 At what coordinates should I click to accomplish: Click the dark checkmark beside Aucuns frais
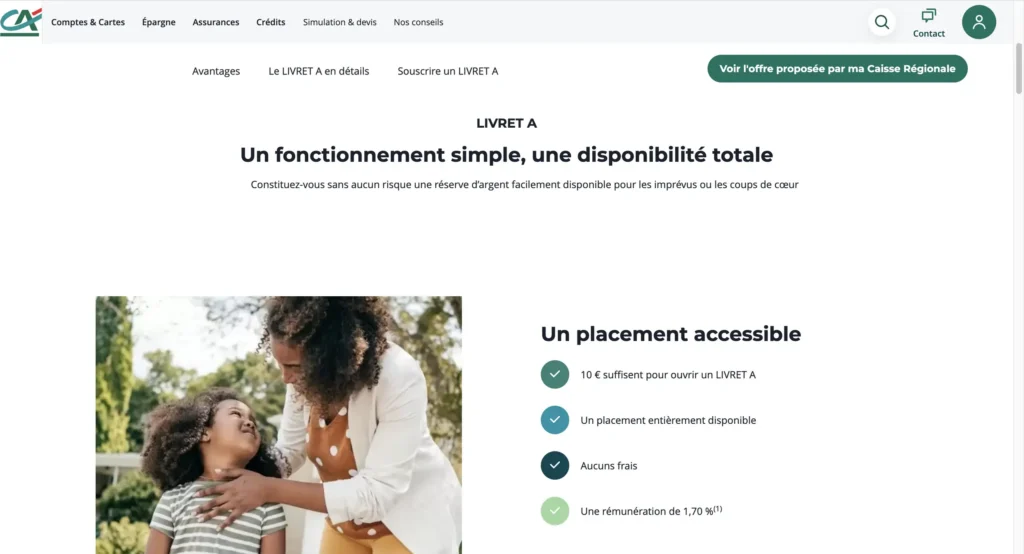(x=554, y=465)
